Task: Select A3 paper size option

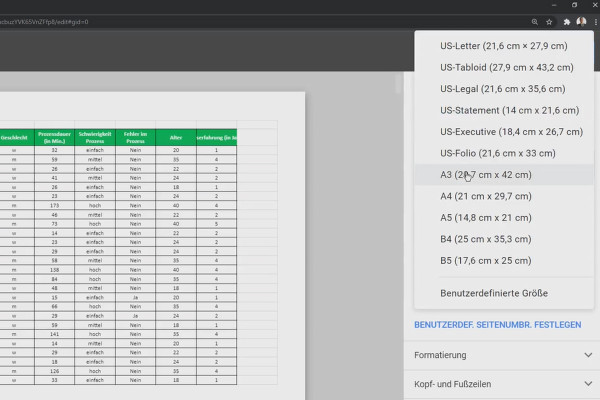Action: coord(504,175)
